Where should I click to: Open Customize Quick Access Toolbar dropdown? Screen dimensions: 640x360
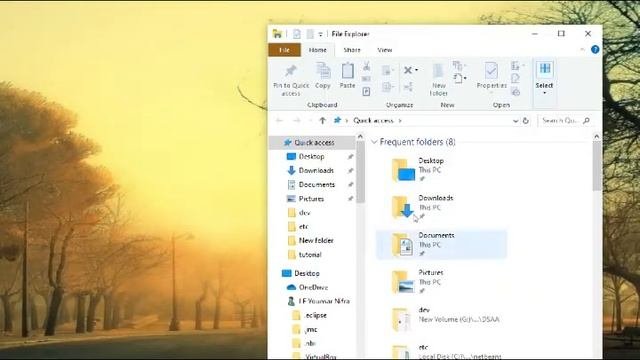[x=321, y=34]
